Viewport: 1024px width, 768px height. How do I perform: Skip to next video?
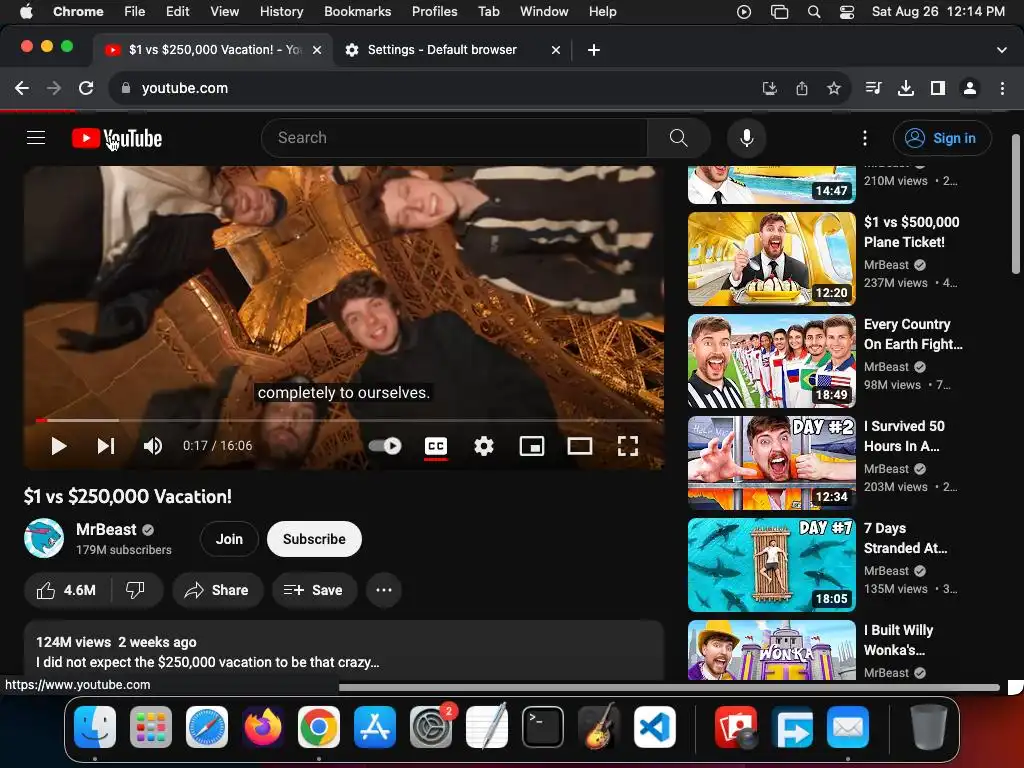106,446
